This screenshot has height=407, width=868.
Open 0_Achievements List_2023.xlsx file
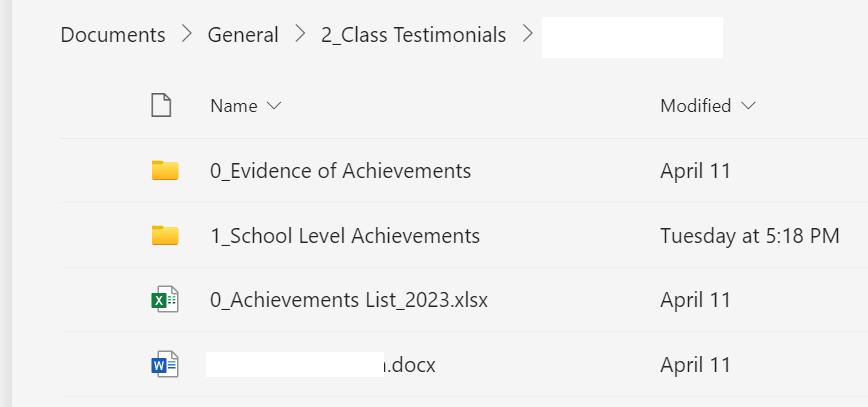point(349,300)
